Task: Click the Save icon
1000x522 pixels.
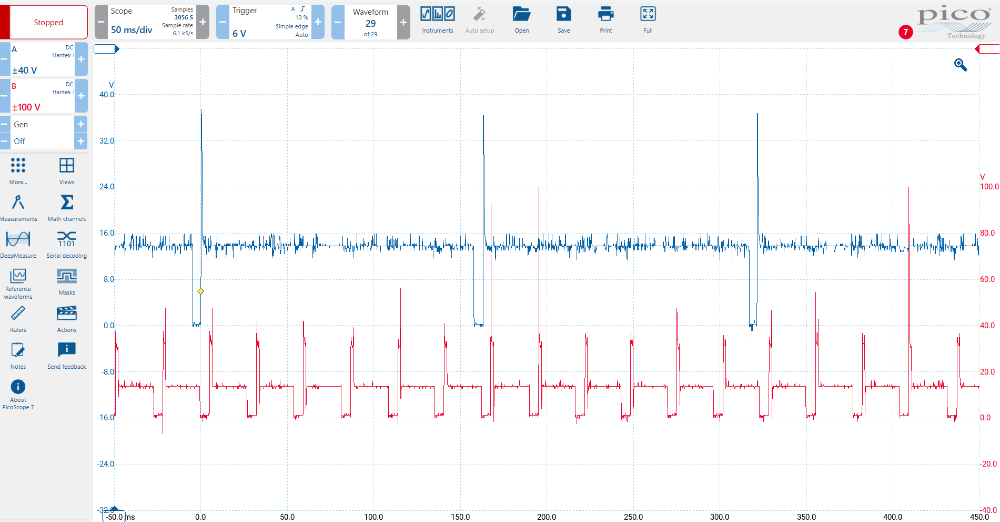Action: point(564,19)
